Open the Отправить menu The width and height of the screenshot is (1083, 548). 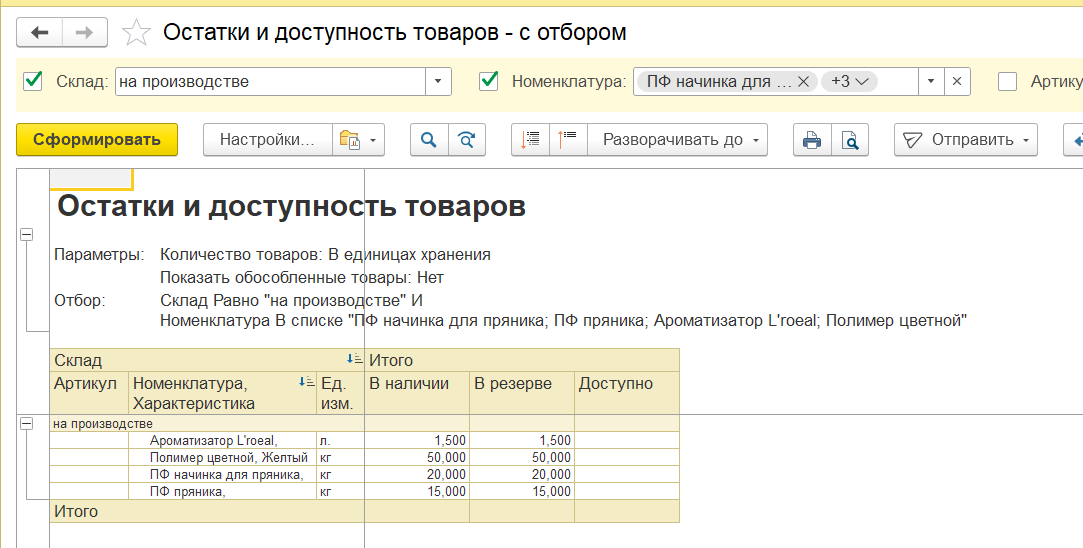[x=966, y=140]
